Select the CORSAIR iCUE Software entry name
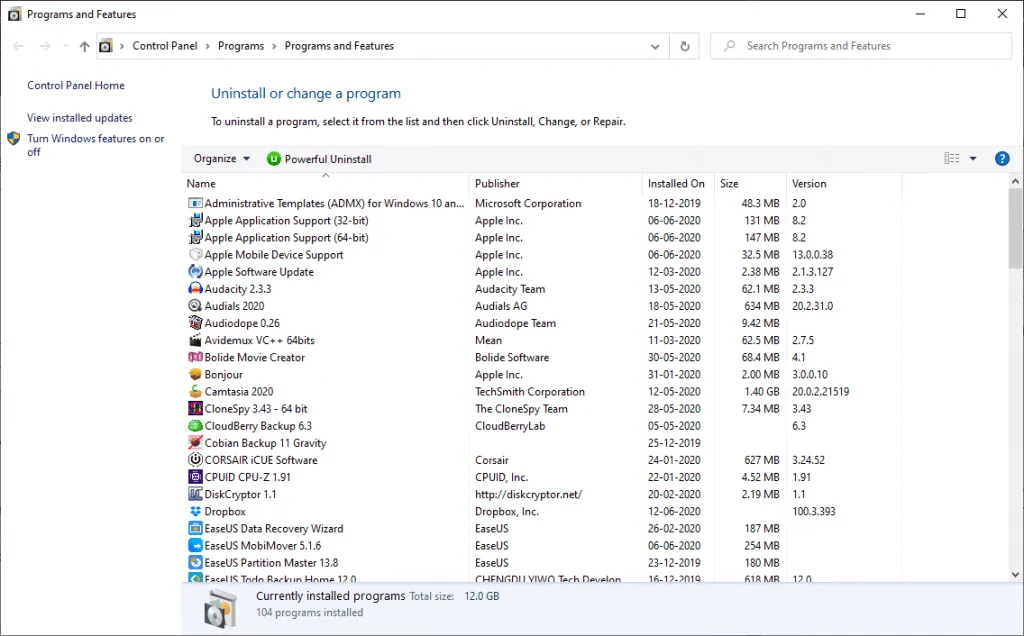Image resolution: width=1024 pixels, height=636 pixels. (x=261, y=460)
